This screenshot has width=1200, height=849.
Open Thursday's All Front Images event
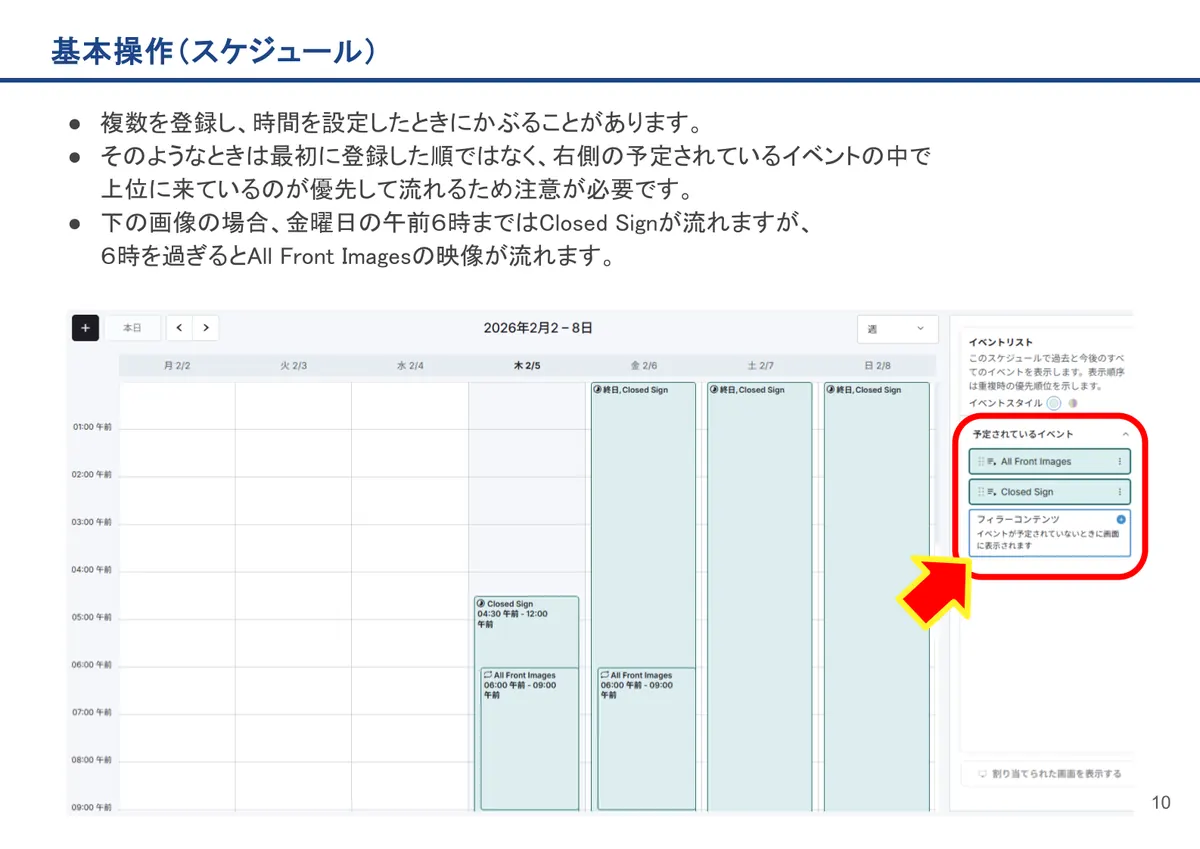[x=530, y=739]
